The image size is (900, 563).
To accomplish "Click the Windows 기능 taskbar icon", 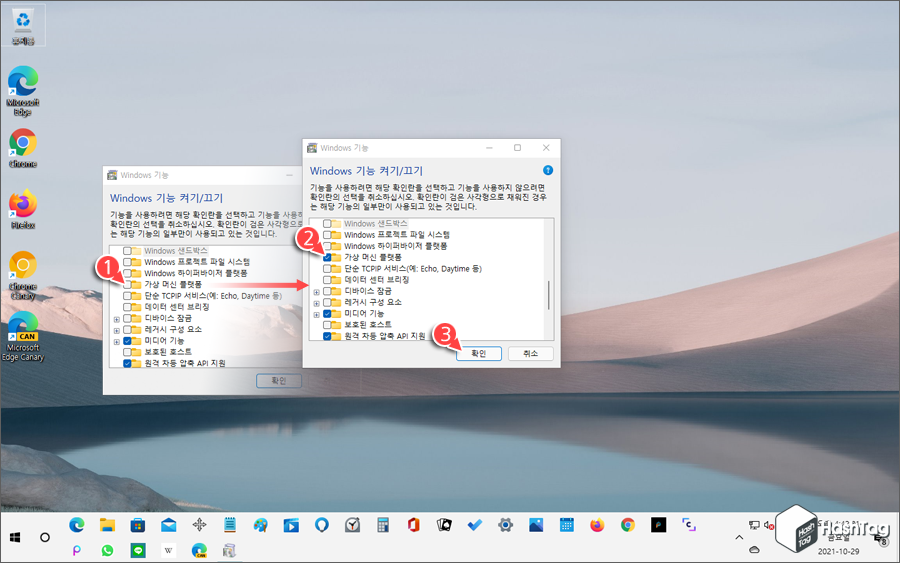I will coord(230,550).
